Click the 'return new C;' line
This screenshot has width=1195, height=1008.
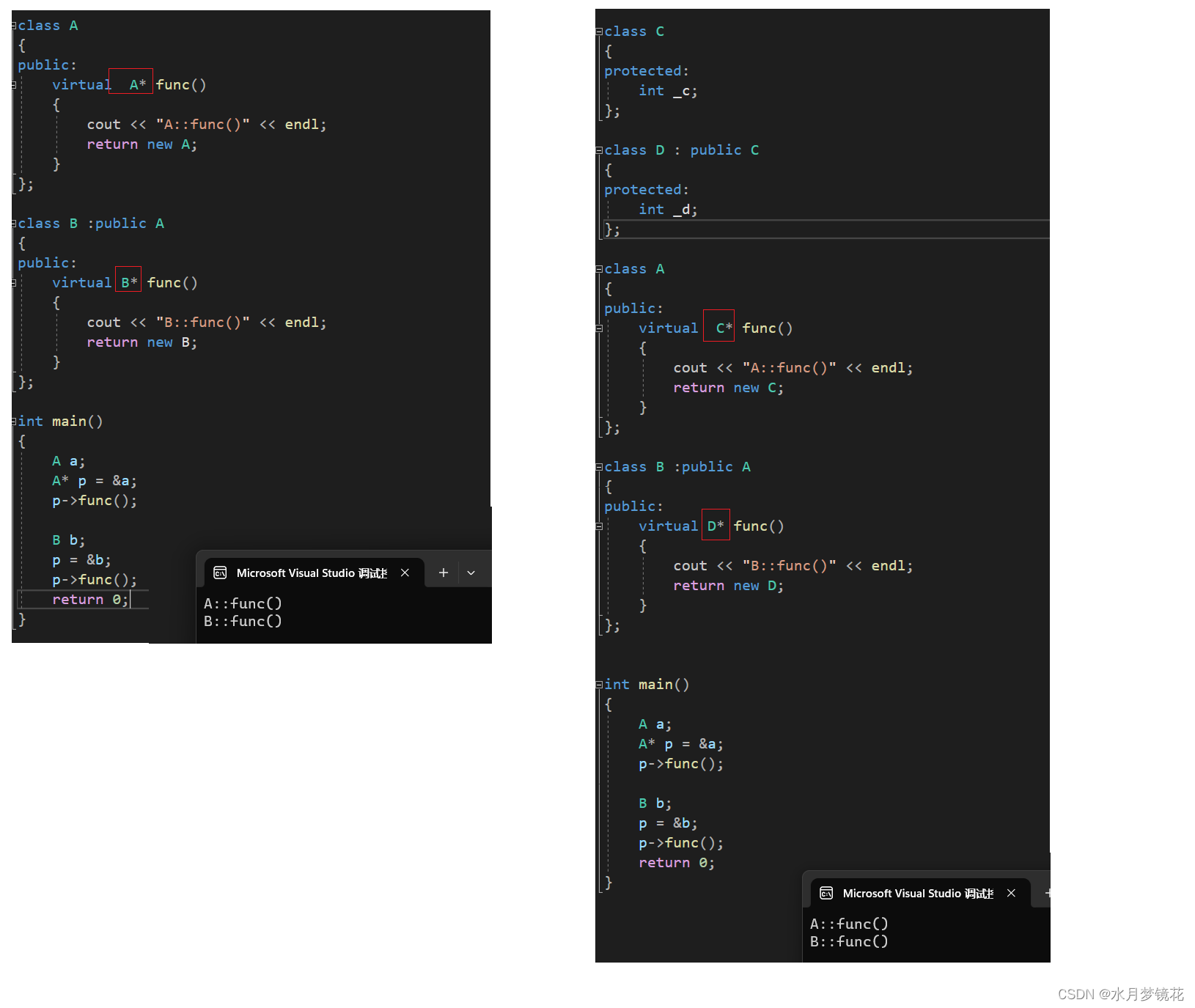tap(729, 388)
